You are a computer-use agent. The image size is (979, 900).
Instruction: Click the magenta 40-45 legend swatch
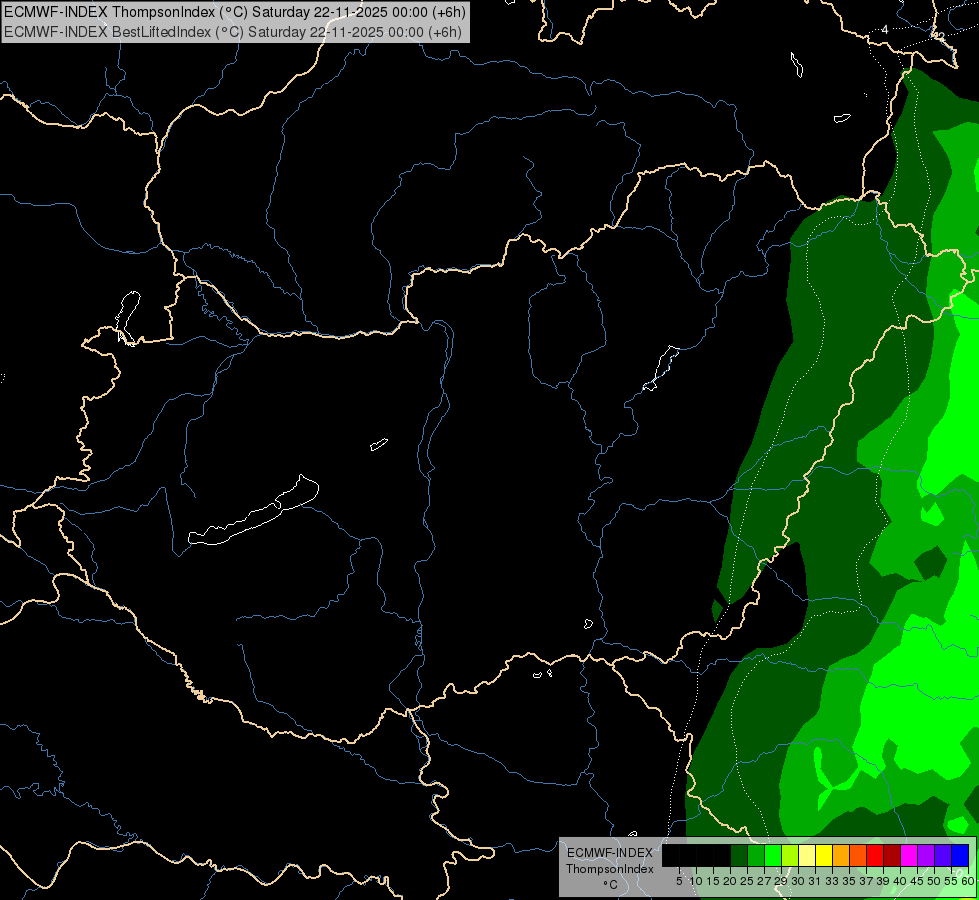[909, 855]
